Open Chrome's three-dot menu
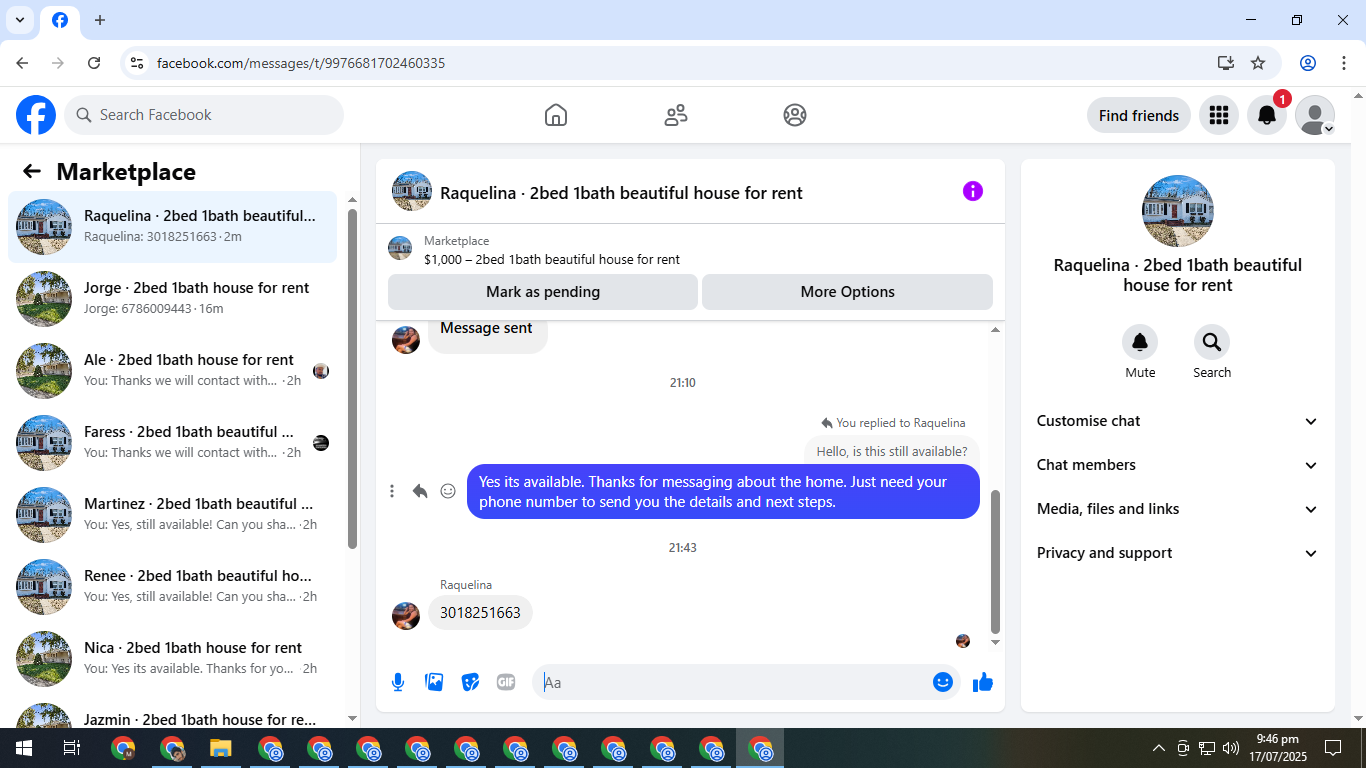 1344,63
